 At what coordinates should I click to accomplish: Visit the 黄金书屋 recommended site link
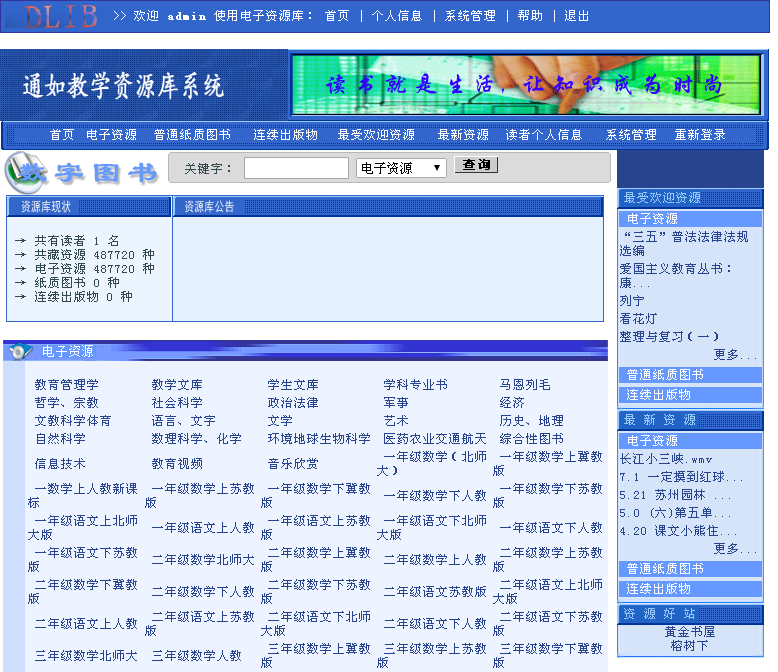click(x=690, y=632)
